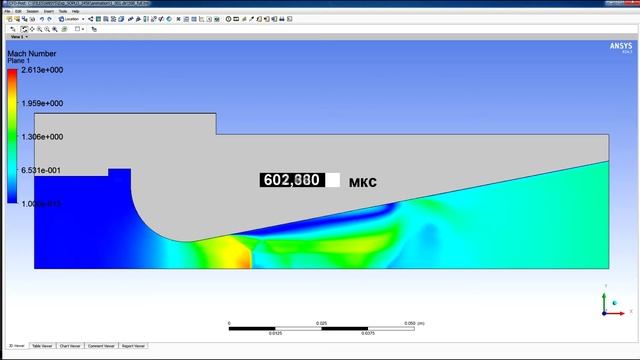Open the View 1 dropdown
This screenshot has height=360, width=640.
tap(19, 37)
